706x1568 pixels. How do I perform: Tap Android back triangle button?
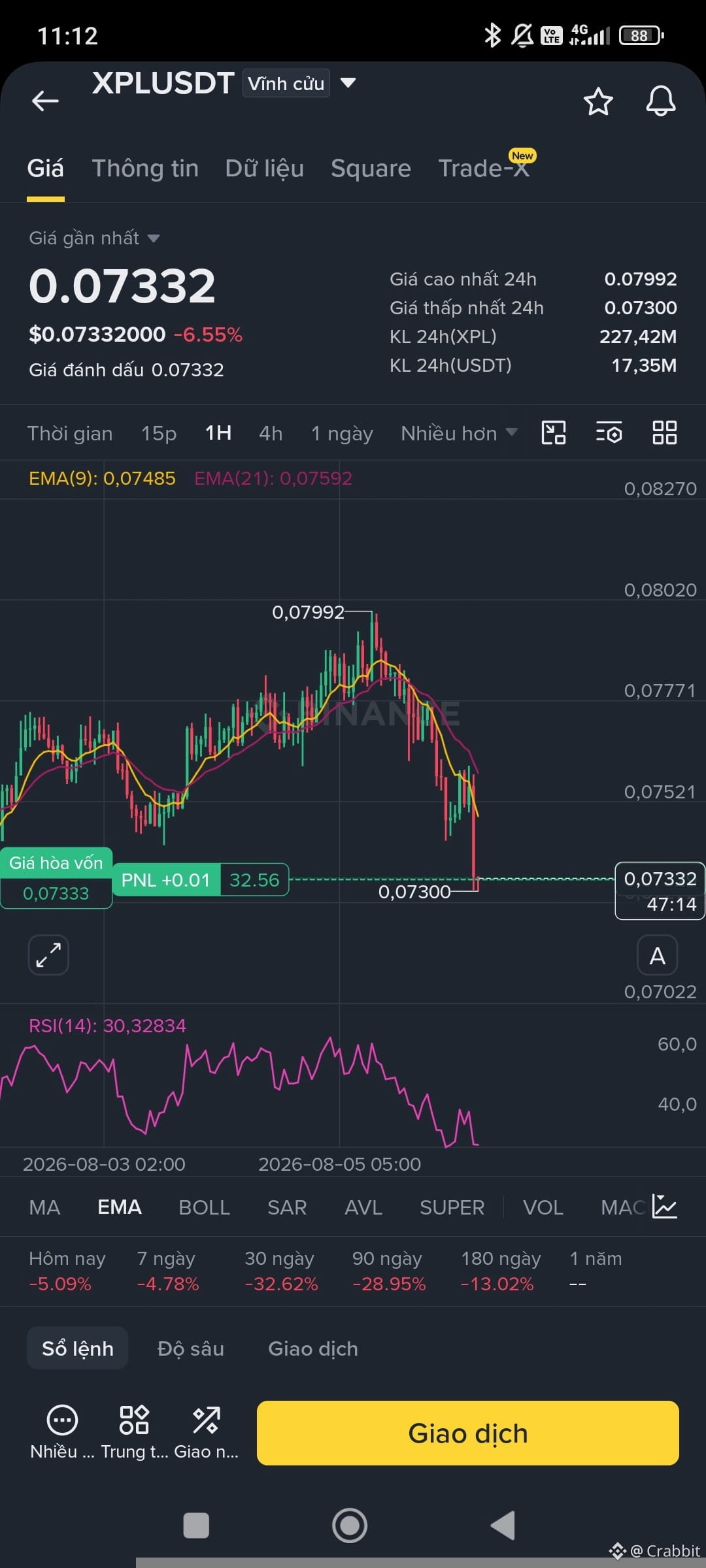[503, 1526]
